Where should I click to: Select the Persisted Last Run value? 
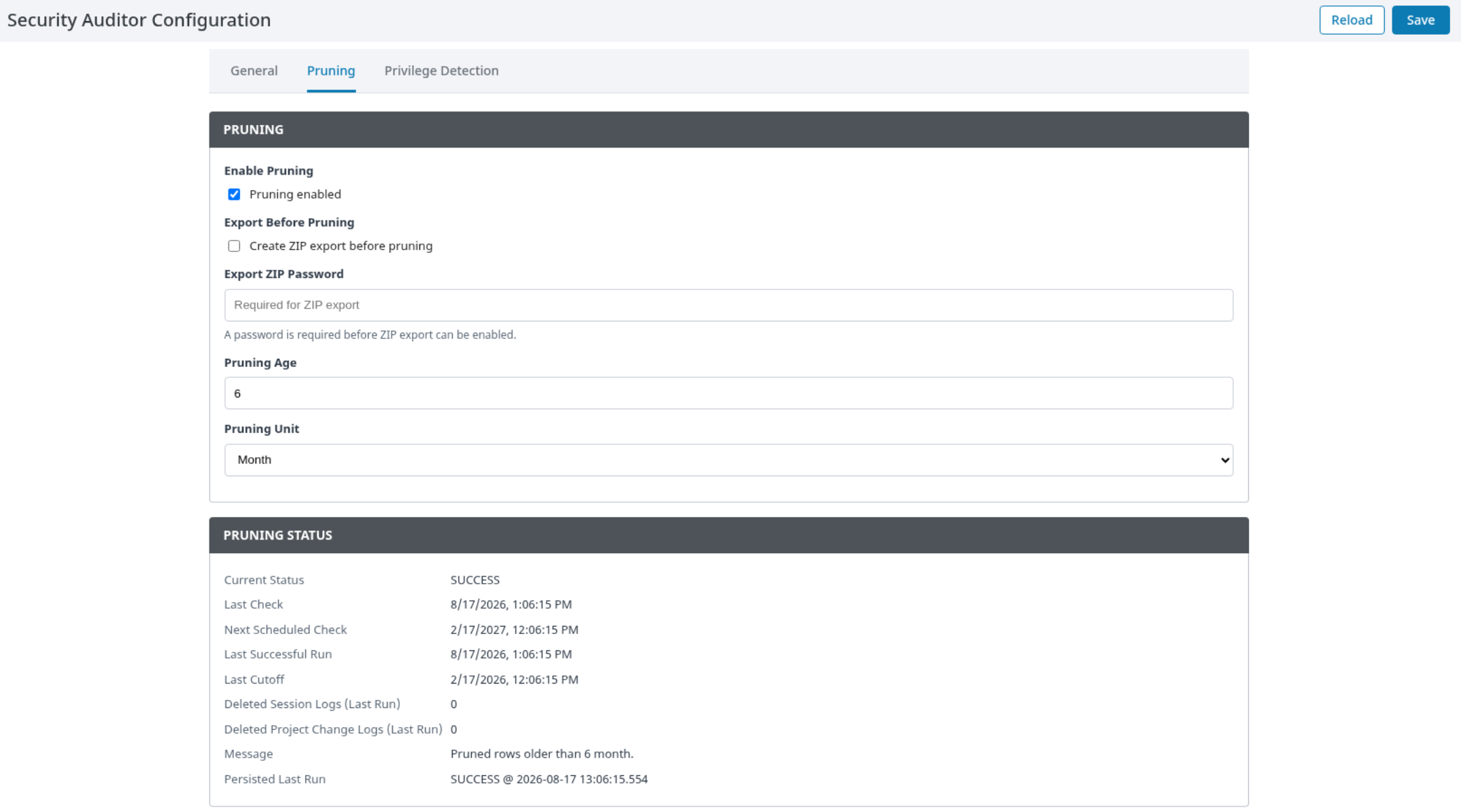pyautogui.click(x=549, y=779)
